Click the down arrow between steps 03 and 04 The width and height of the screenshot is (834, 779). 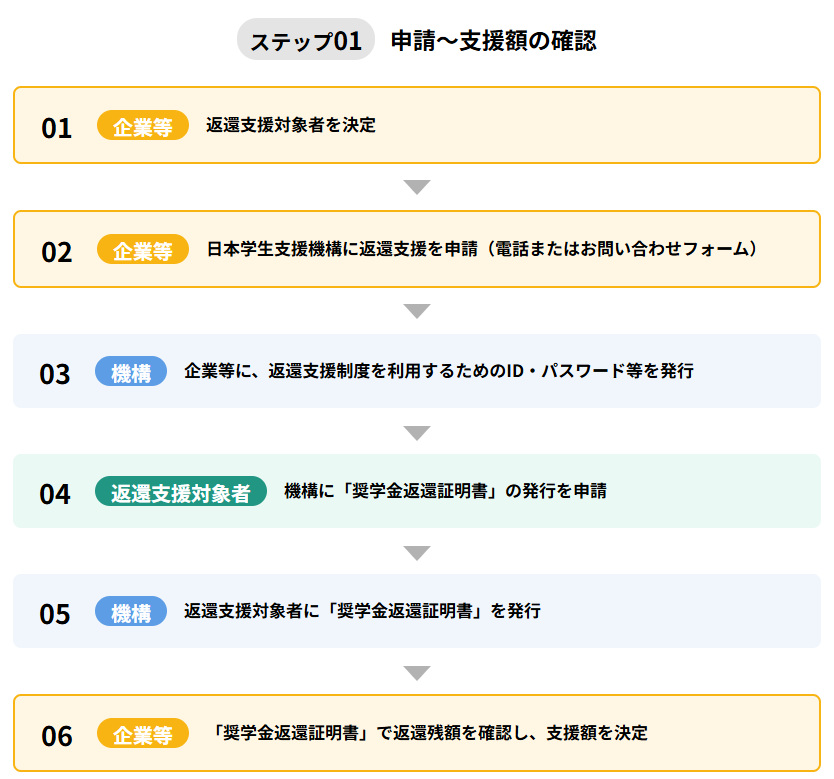(417, 432)
